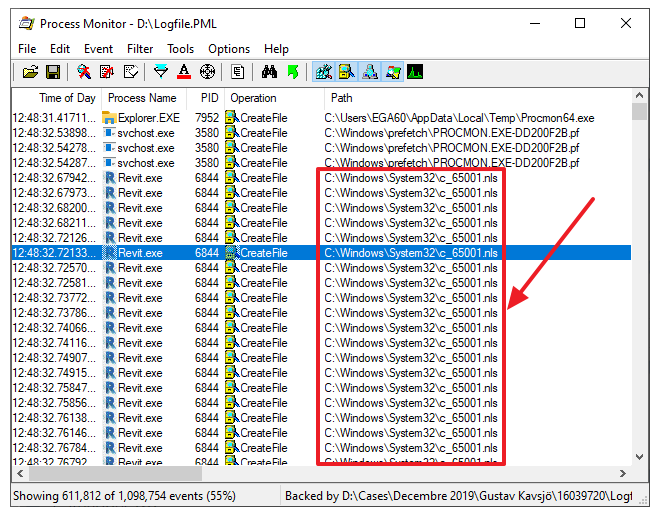Open the Process Tree icon
Viewport: 658px width, 514px height.
click(x=238, y=72)
